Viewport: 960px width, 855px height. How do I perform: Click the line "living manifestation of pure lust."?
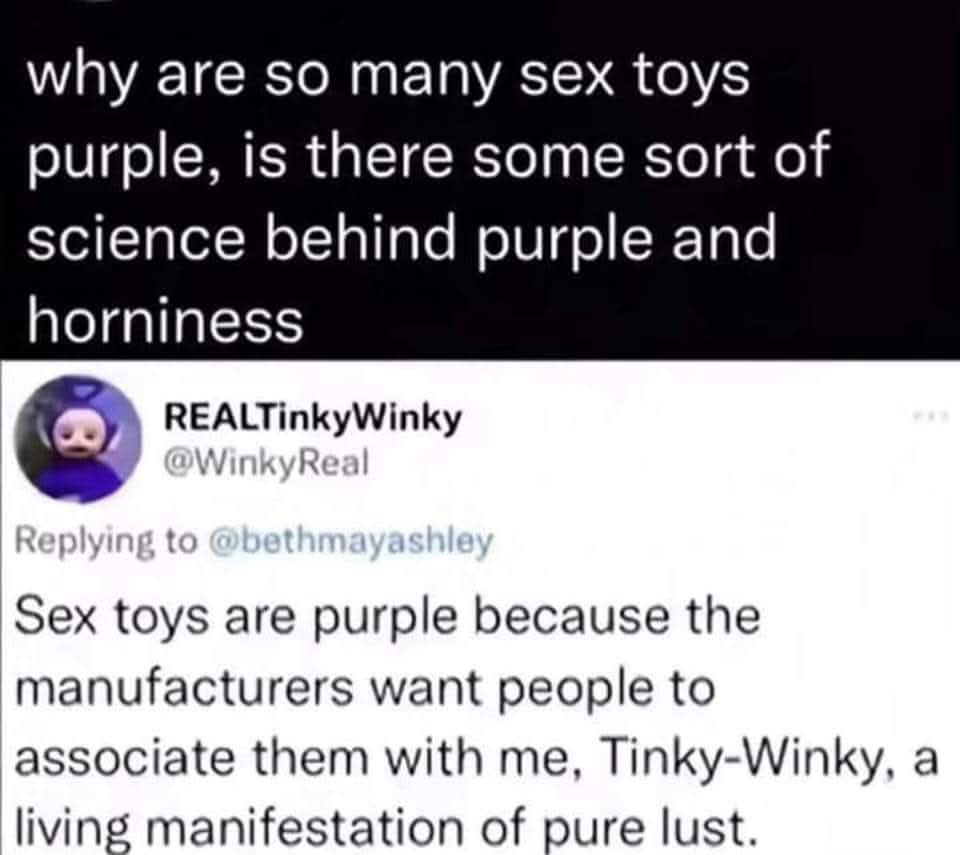point(383,828)
